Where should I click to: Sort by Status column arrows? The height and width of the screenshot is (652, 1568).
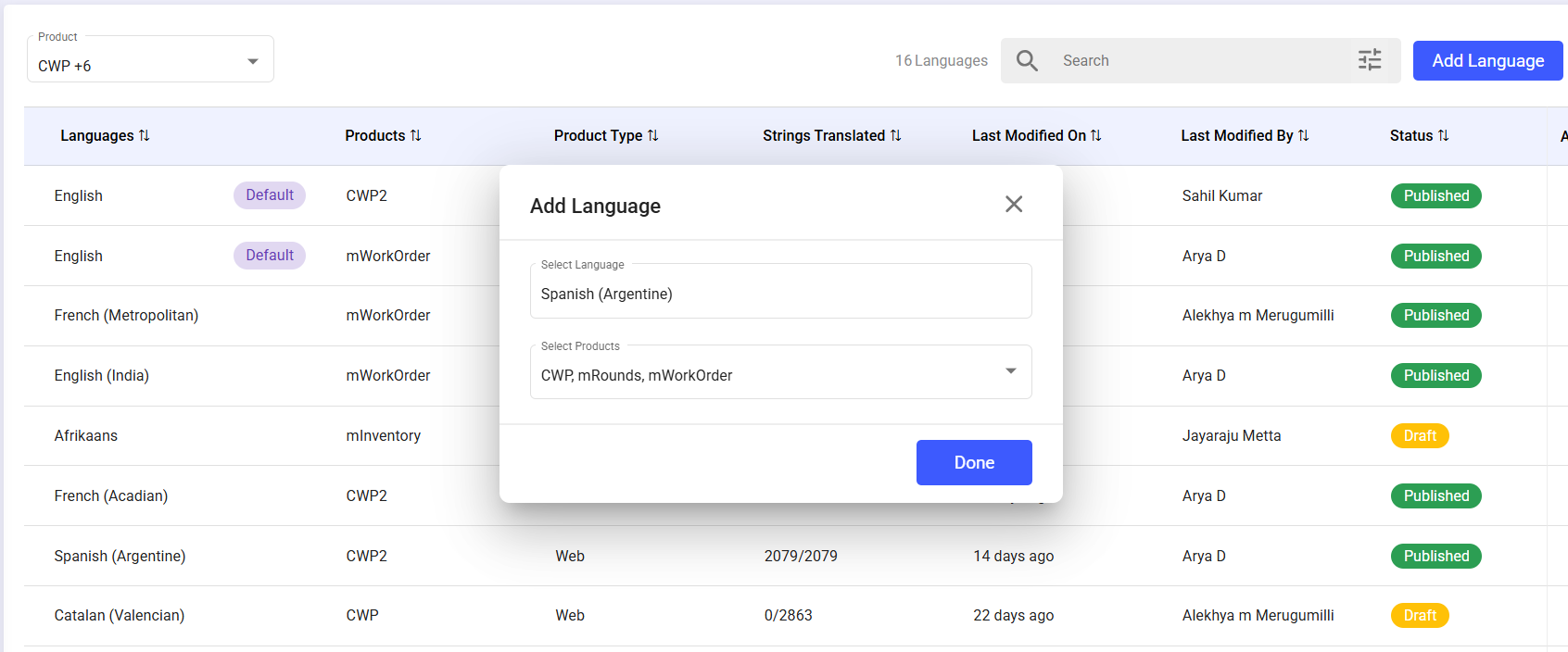coord(1444,136)
